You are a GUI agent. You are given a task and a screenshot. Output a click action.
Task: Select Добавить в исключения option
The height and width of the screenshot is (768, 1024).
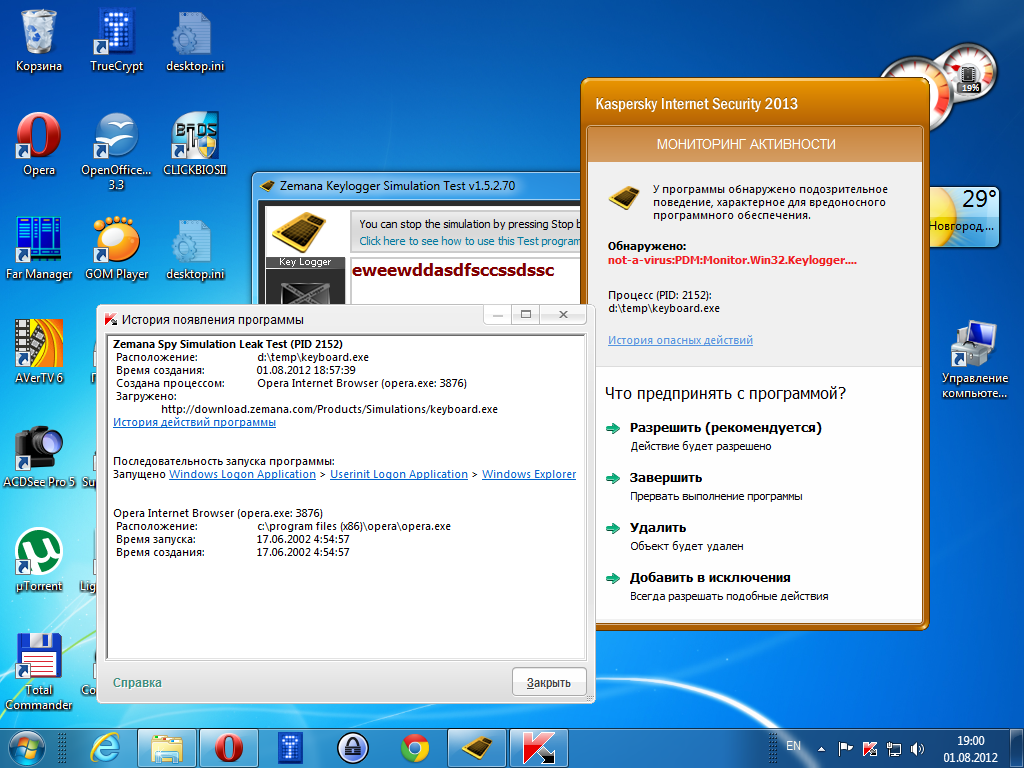pyautogui.click(x=709, y=578)
